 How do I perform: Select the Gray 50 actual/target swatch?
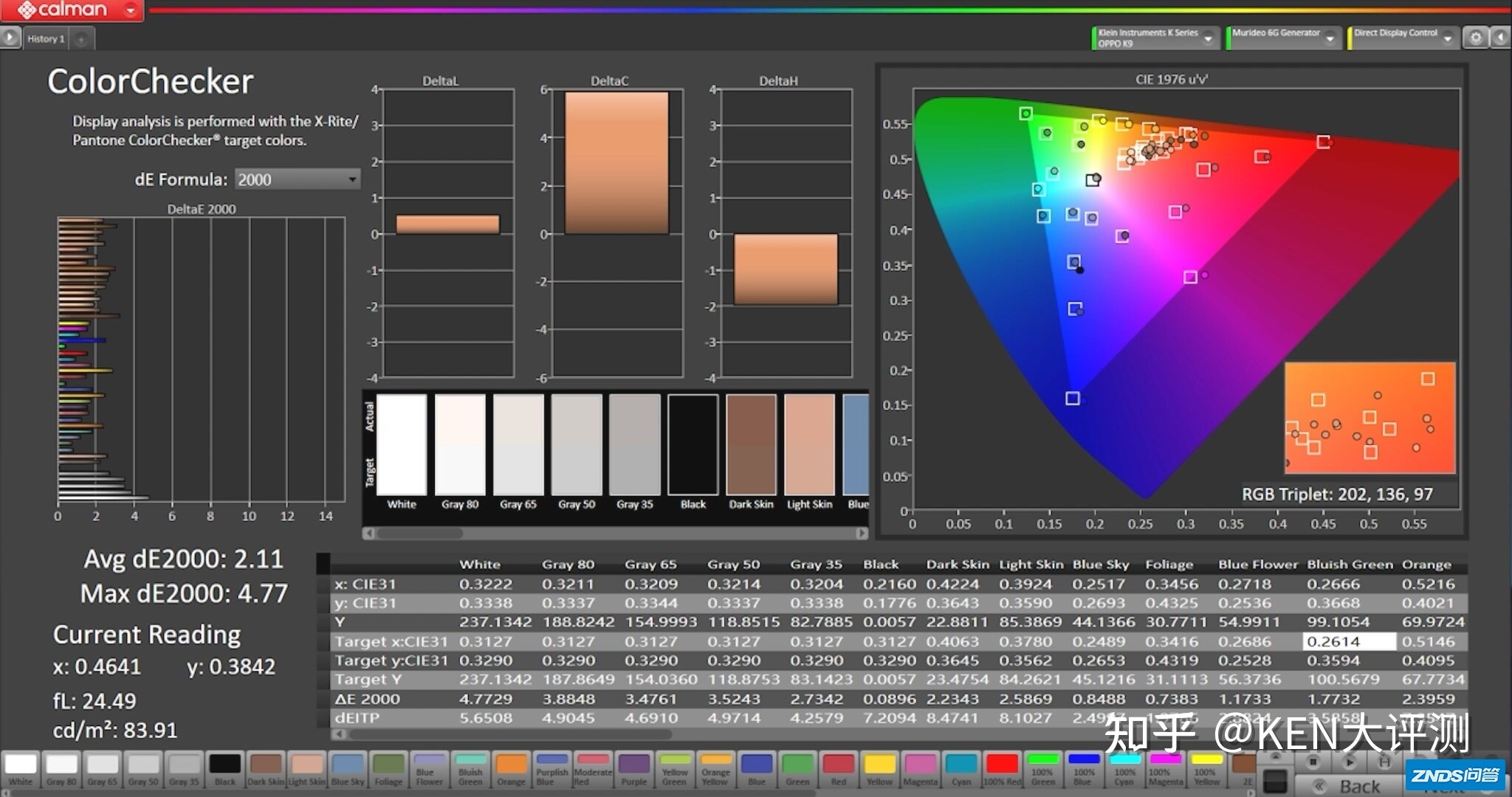(x=577, y=444)
